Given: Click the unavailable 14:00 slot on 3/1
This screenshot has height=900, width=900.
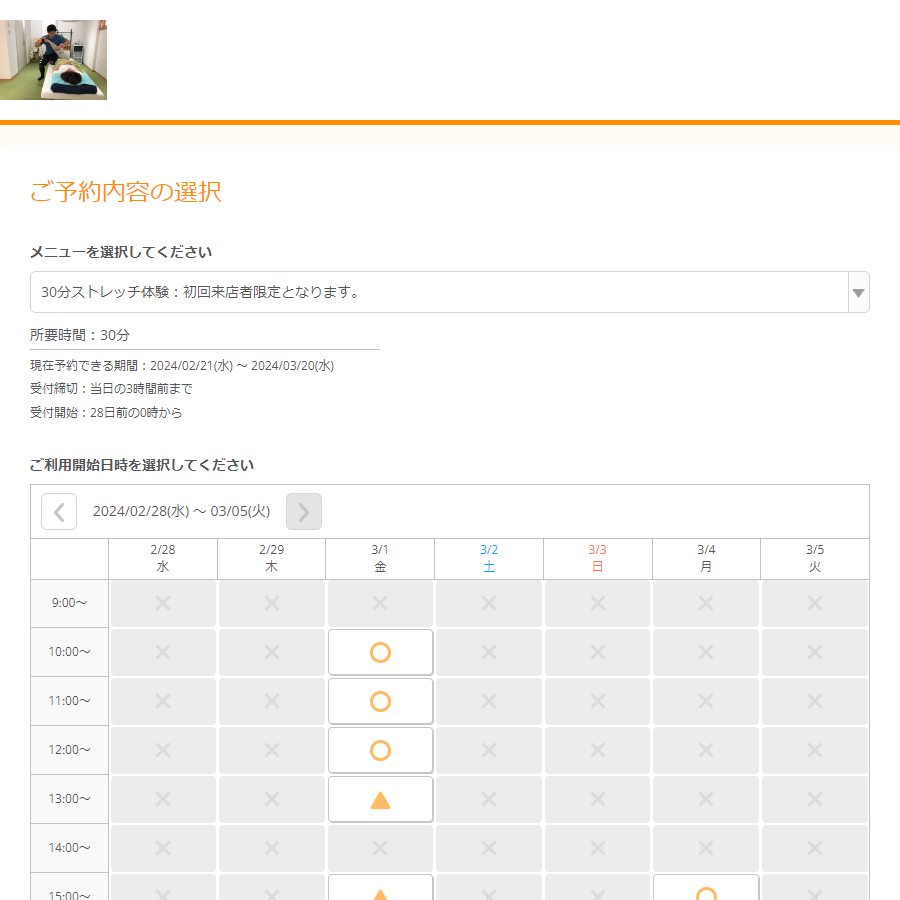Looking at the screenshot, I should pos(380,848).
